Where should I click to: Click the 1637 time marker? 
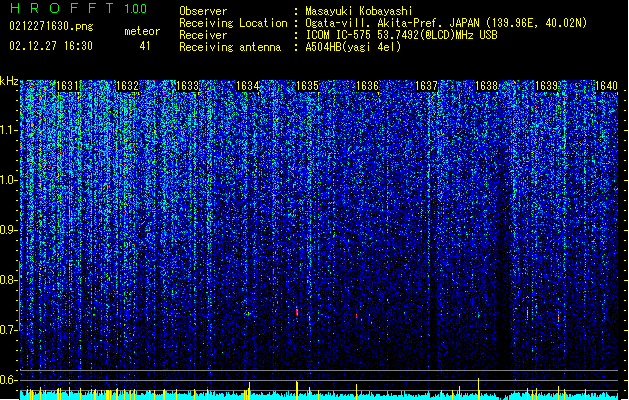[x=426, y=86]
